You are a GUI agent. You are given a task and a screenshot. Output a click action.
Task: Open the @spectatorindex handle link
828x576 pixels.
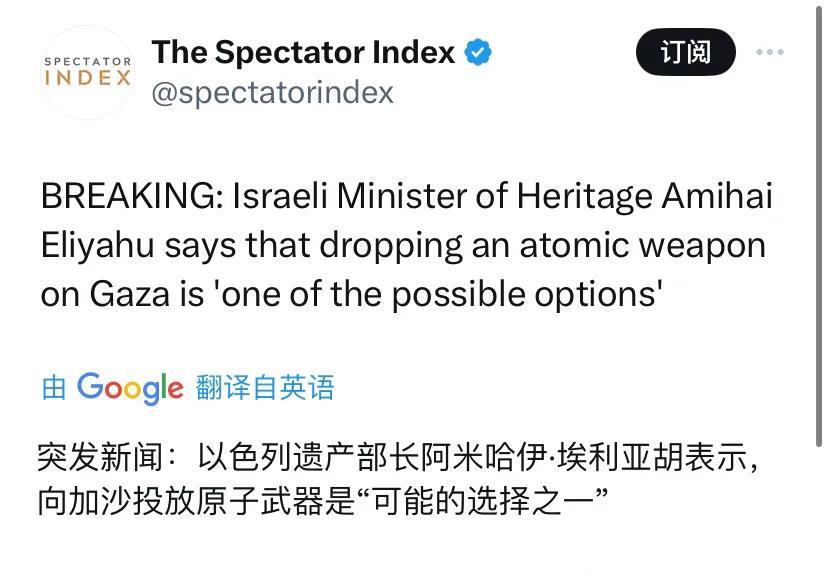tap(272, 93)
